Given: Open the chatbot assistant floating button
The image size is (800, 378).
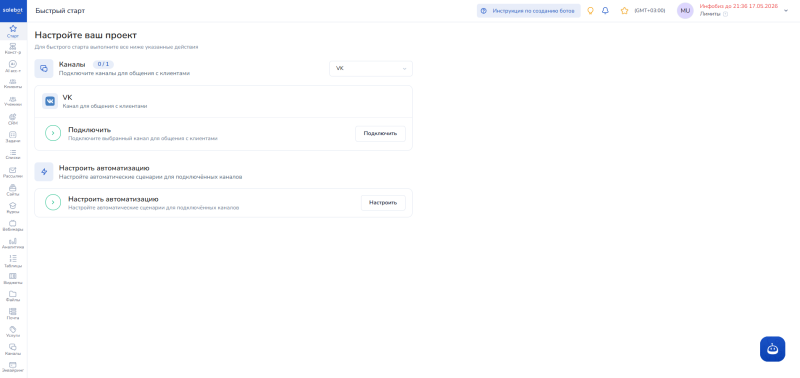Looking at the screenshot, I should (772, 349).
